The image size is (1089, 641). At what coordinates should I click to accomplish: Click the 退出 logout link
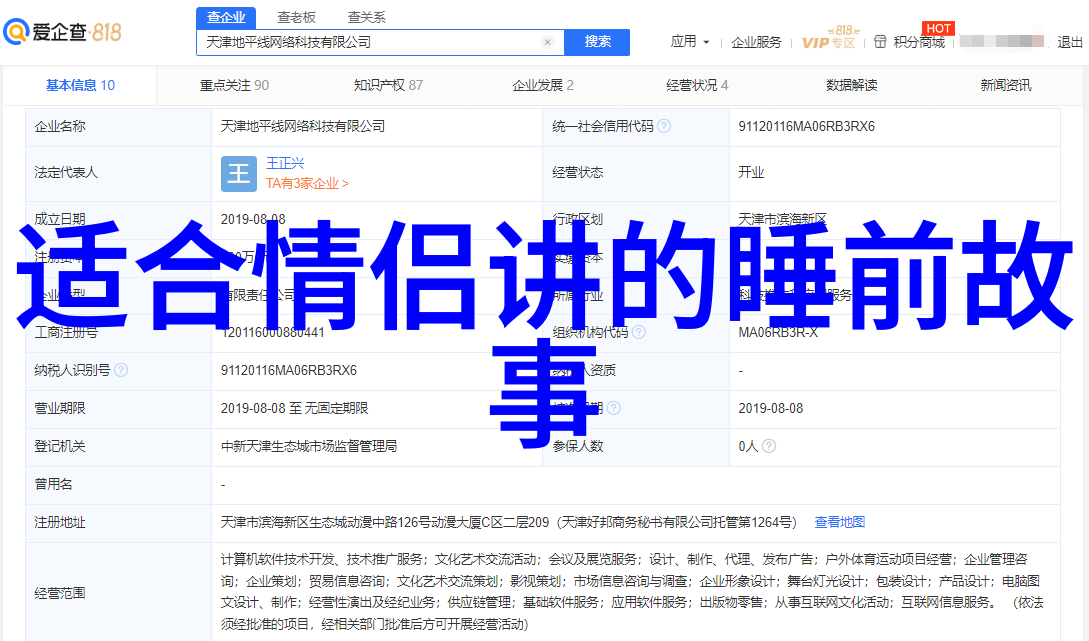tap(1070, 42)
